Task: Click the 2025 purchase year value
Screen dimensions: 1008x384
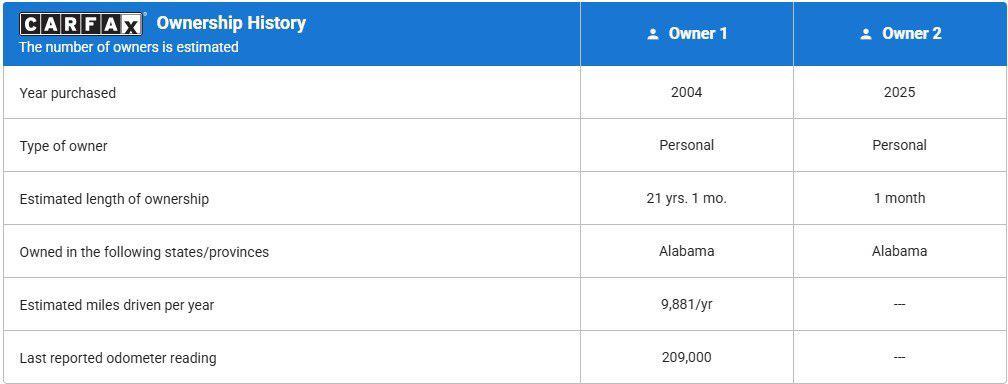Action: coord(899,93)
